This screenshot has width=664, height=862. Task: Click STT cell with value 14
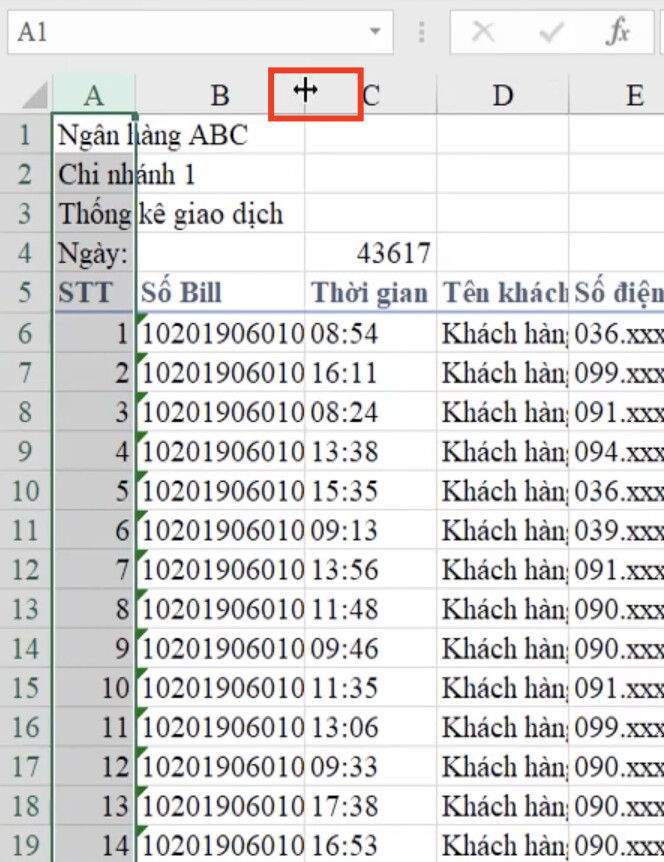click(94, 844)
